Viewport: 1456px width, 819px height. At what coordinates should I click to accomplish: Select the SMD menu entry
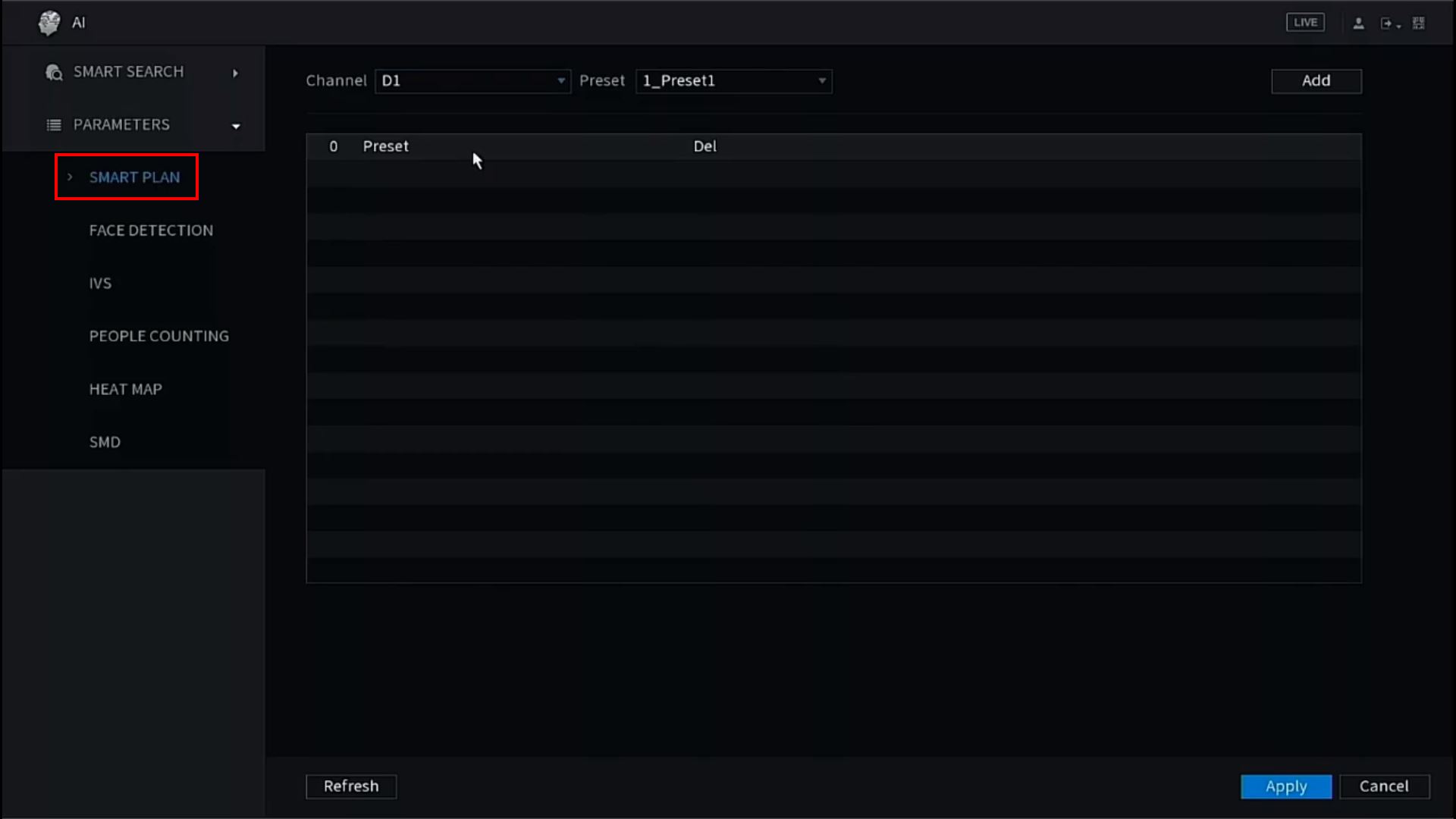(x=105, y=442)
